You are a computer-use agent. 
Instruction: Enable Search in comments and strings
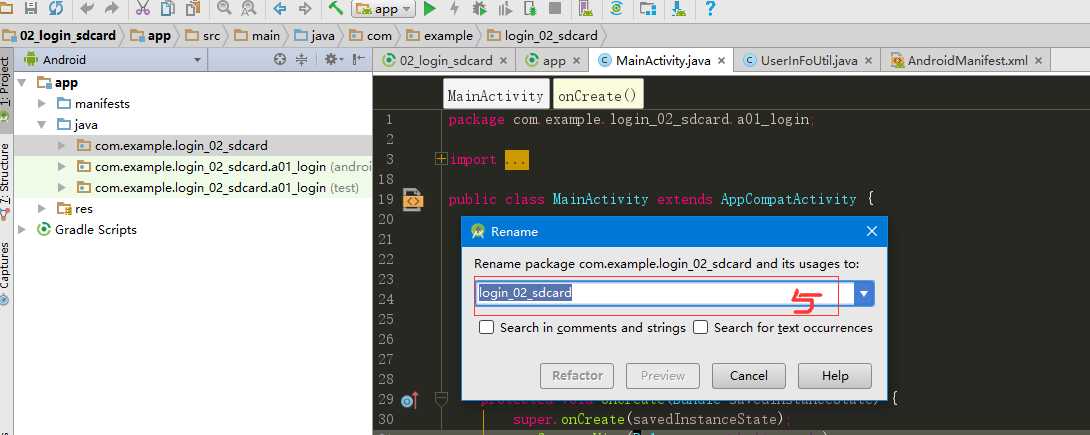coord(487,327)
